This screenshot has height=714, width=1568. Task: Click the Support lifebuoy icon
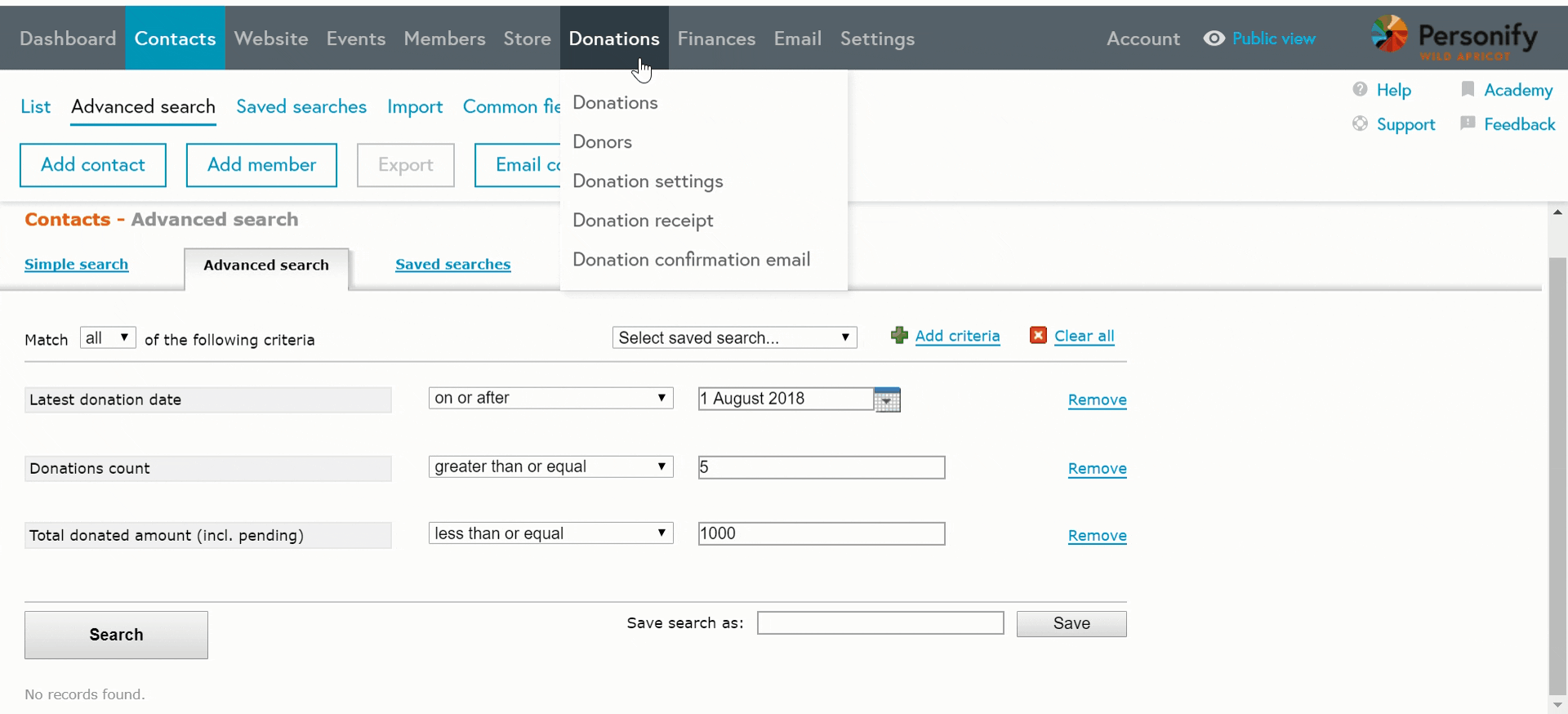tap(1360, 124)
